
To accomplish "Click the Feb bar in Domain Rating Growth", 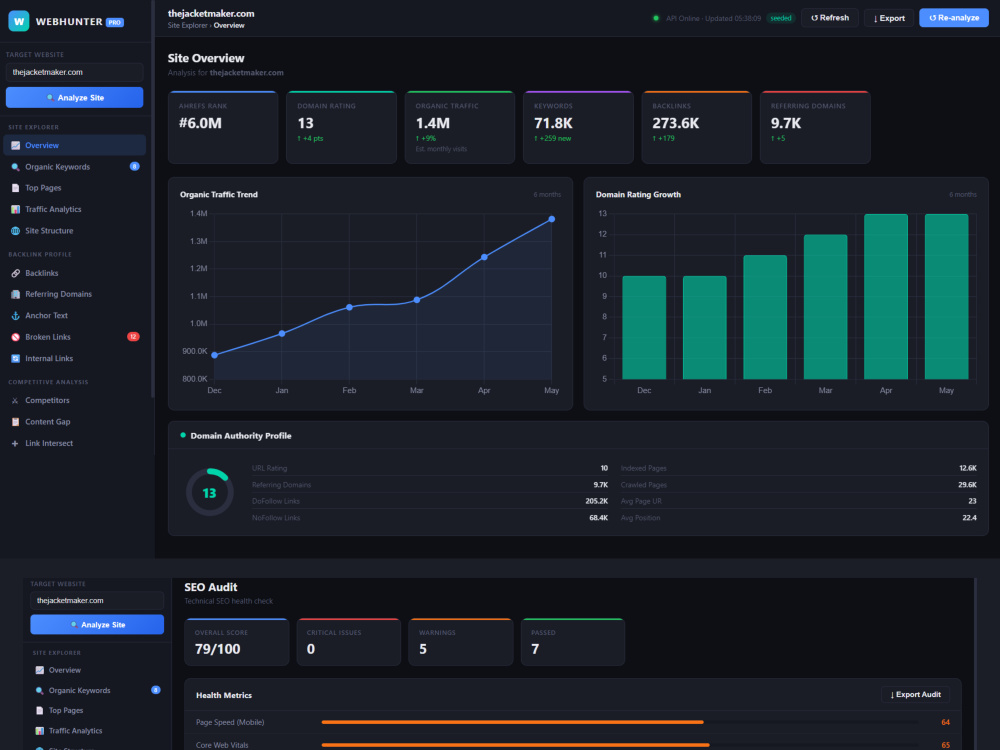I will [x=765, y=318].
